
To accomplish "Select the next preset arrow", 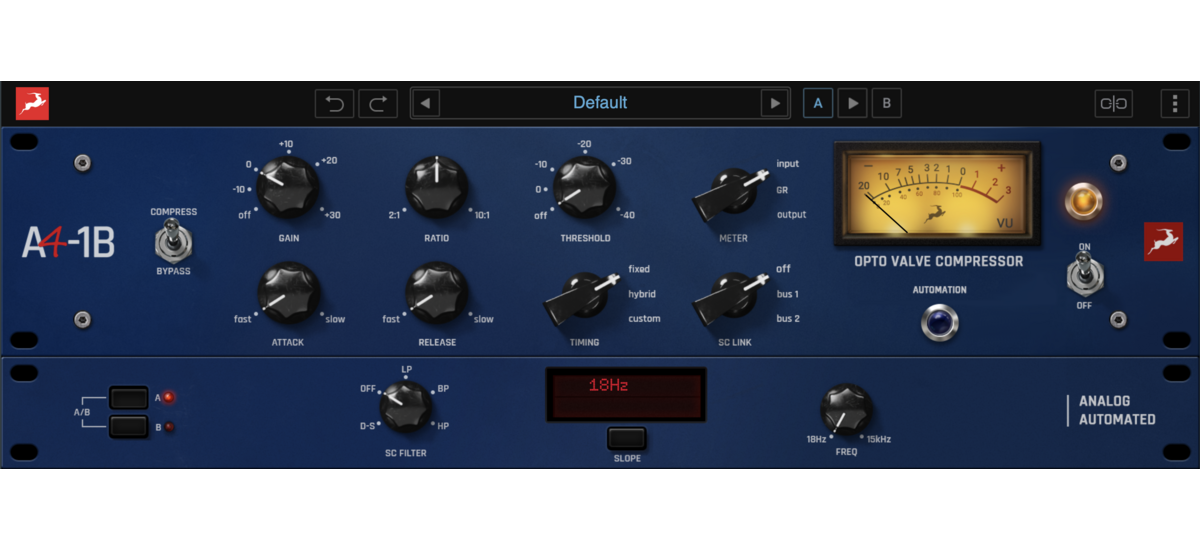I will (774, 103).
